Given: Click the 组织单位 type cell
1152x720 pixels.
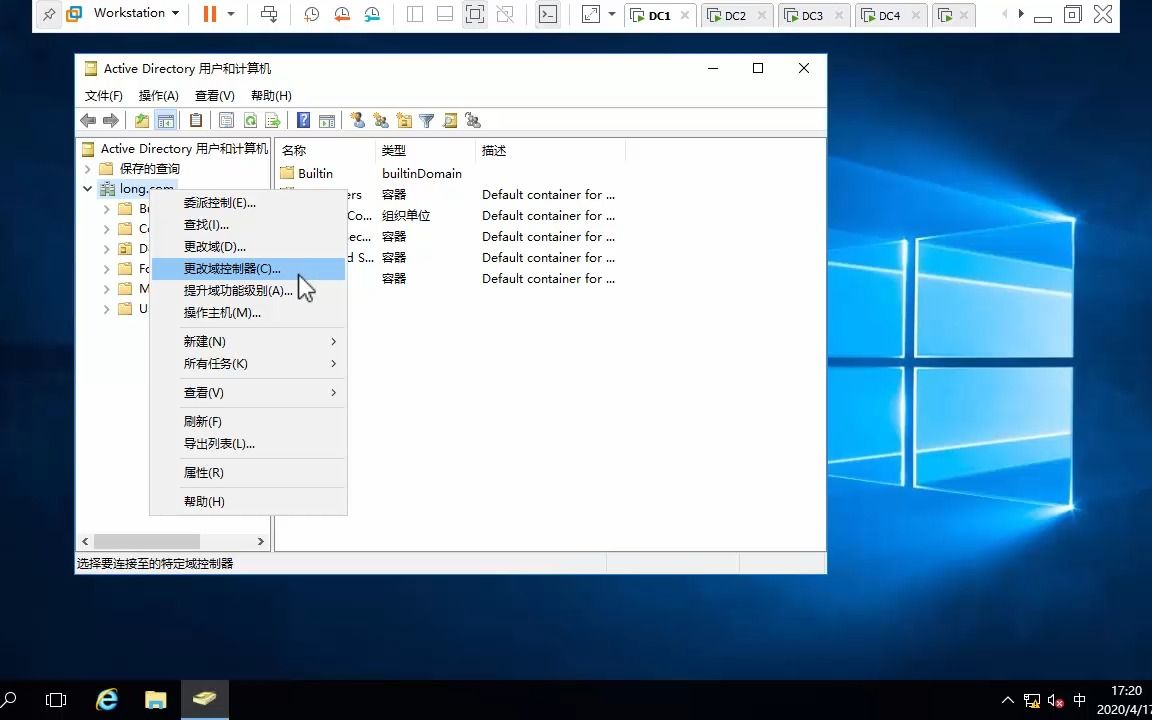Looking at the screenshot, I should pos(406,216).
